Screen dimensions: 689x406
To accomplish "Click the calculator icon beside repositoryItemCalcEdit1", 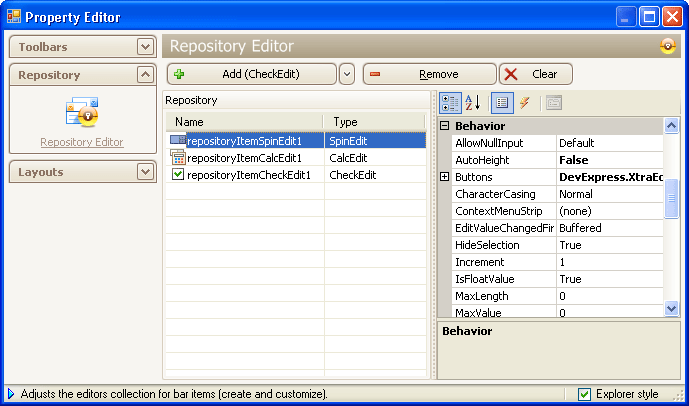I will (178, 157).
